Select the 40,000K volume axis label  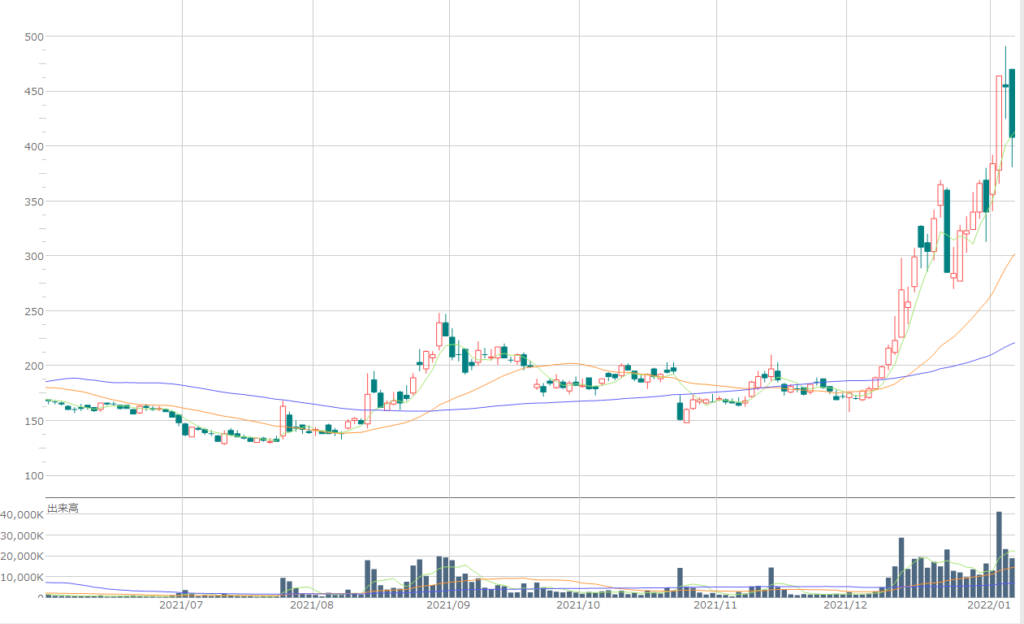pyautogui.click(x=22, y=515)
